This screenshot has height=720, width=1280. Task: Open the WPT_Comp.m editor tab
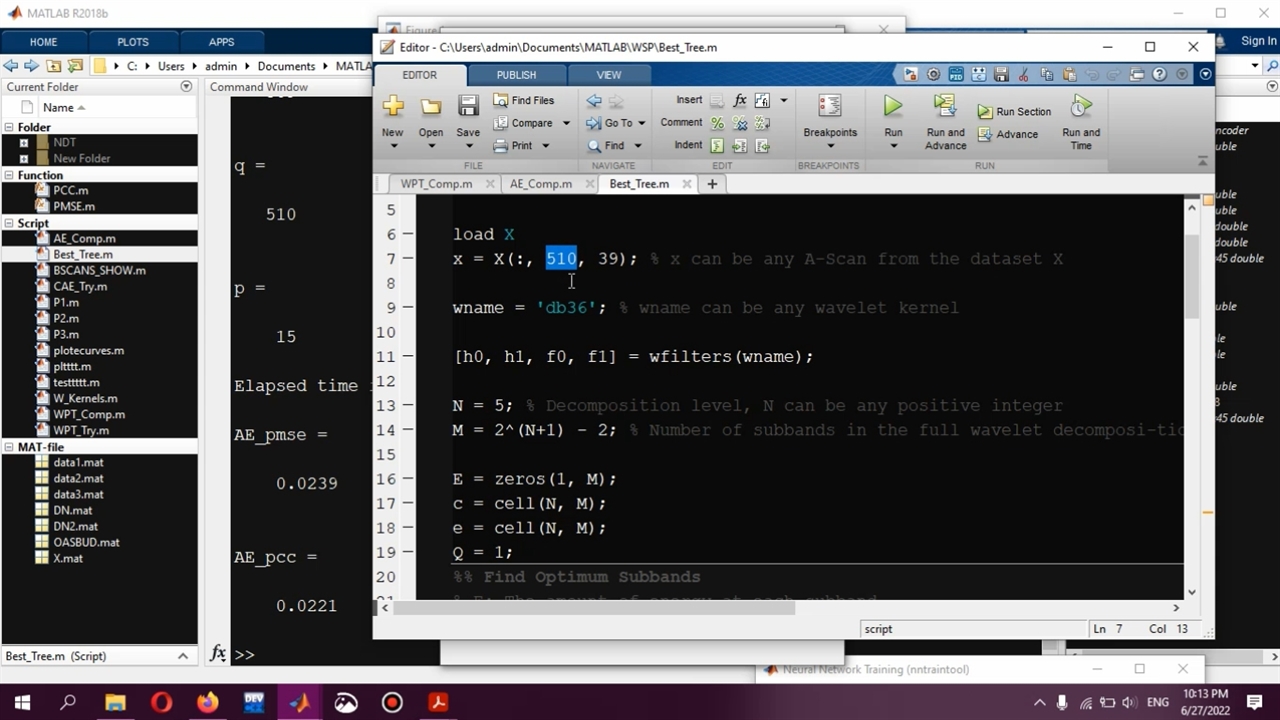[x=436, y=184]
